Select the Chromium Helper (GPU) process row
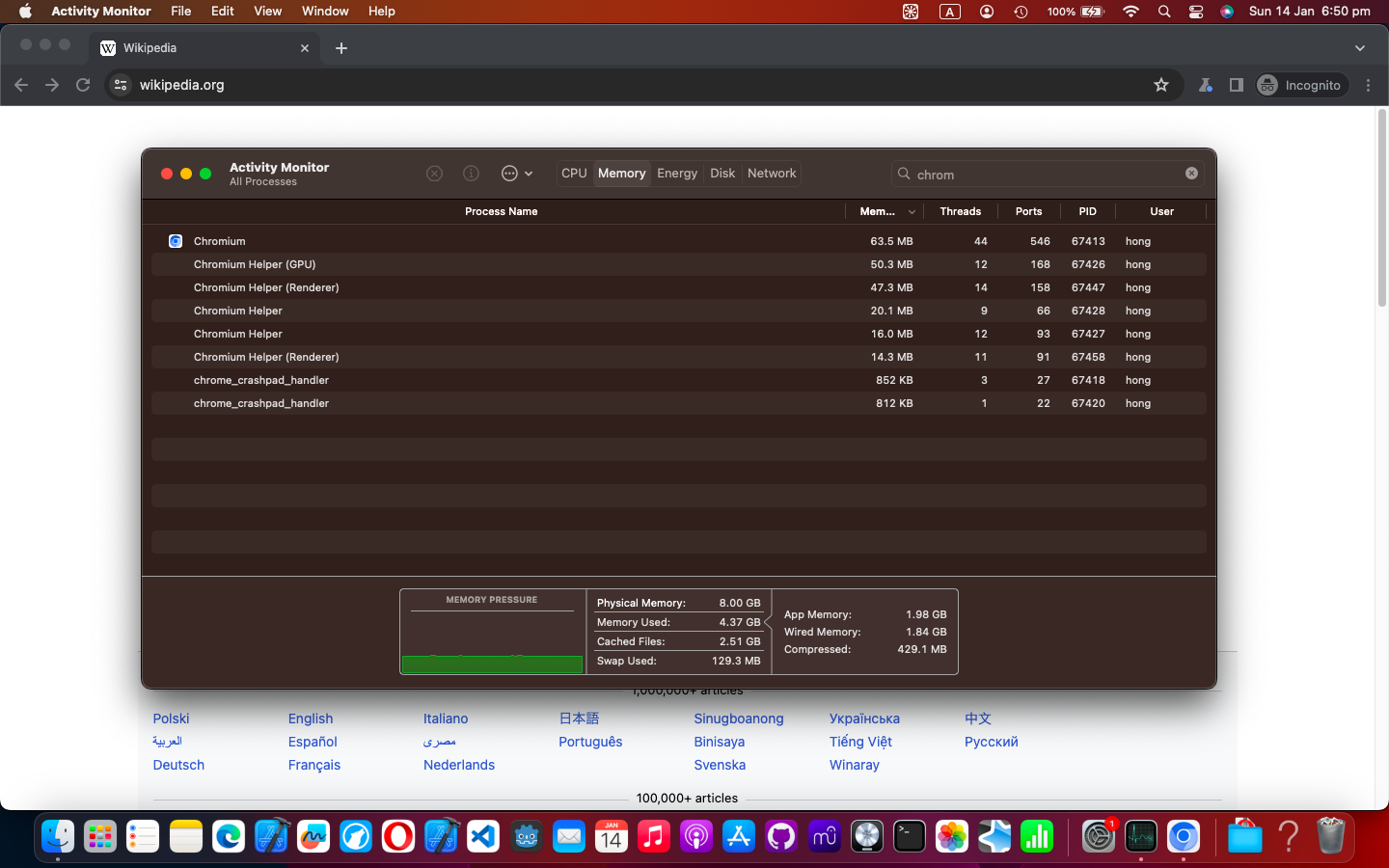Viewport: 1389px width, 868px height. tap(678, 264)
